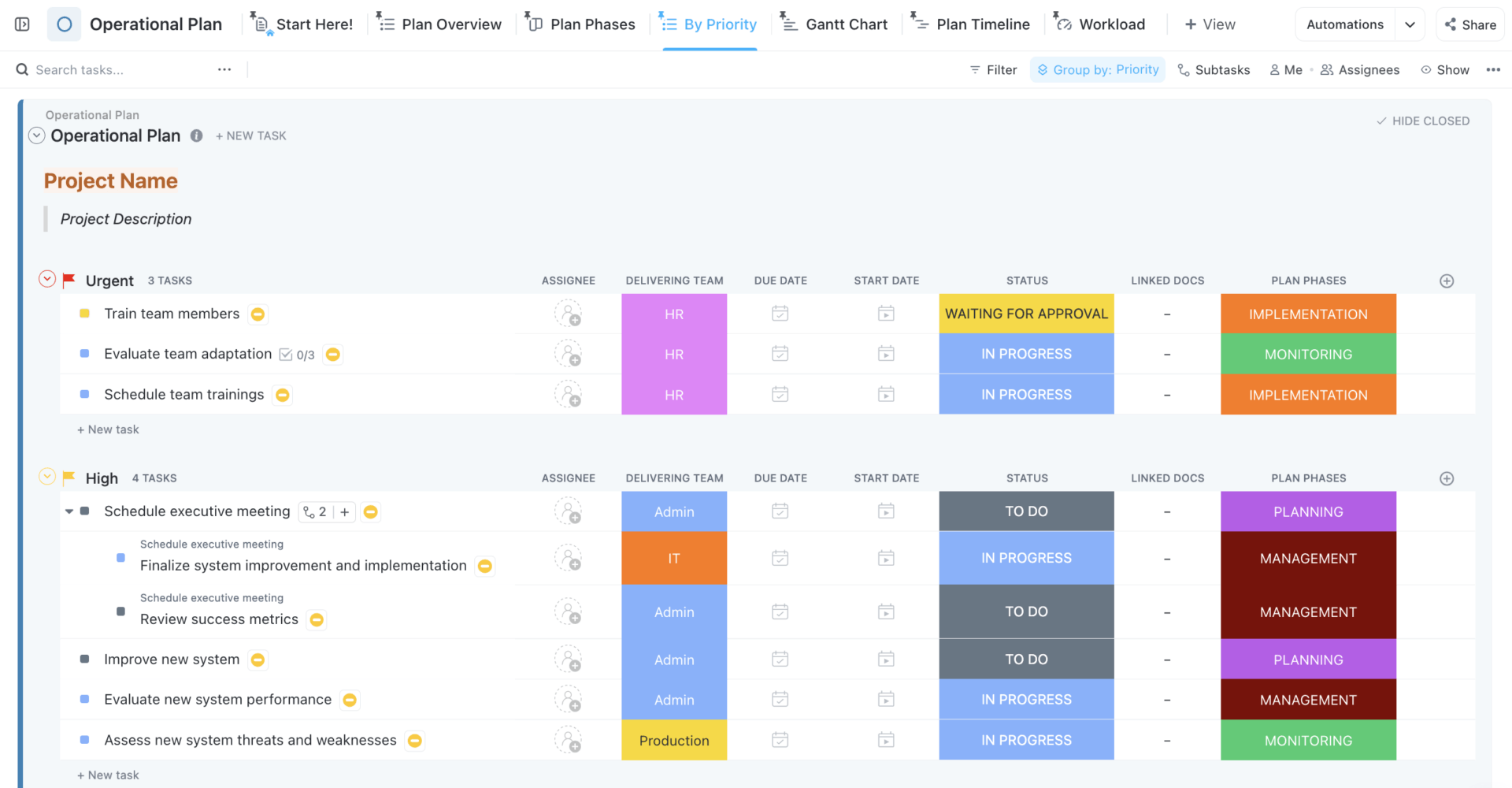
Task: Toggle the sidebar panel icon
Action: pos(22,24)
